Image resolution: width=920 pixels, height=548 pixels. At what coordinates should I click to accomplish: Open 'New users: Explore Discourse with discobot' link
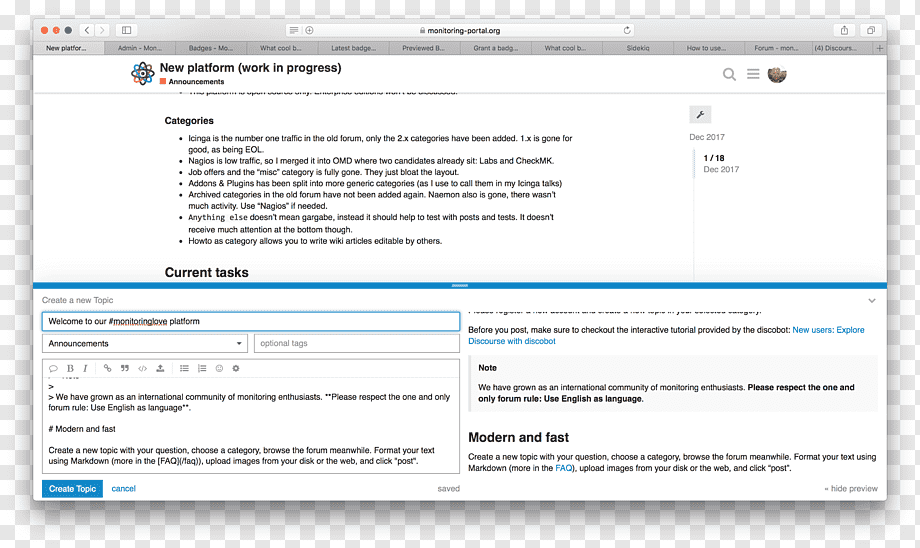666,336
